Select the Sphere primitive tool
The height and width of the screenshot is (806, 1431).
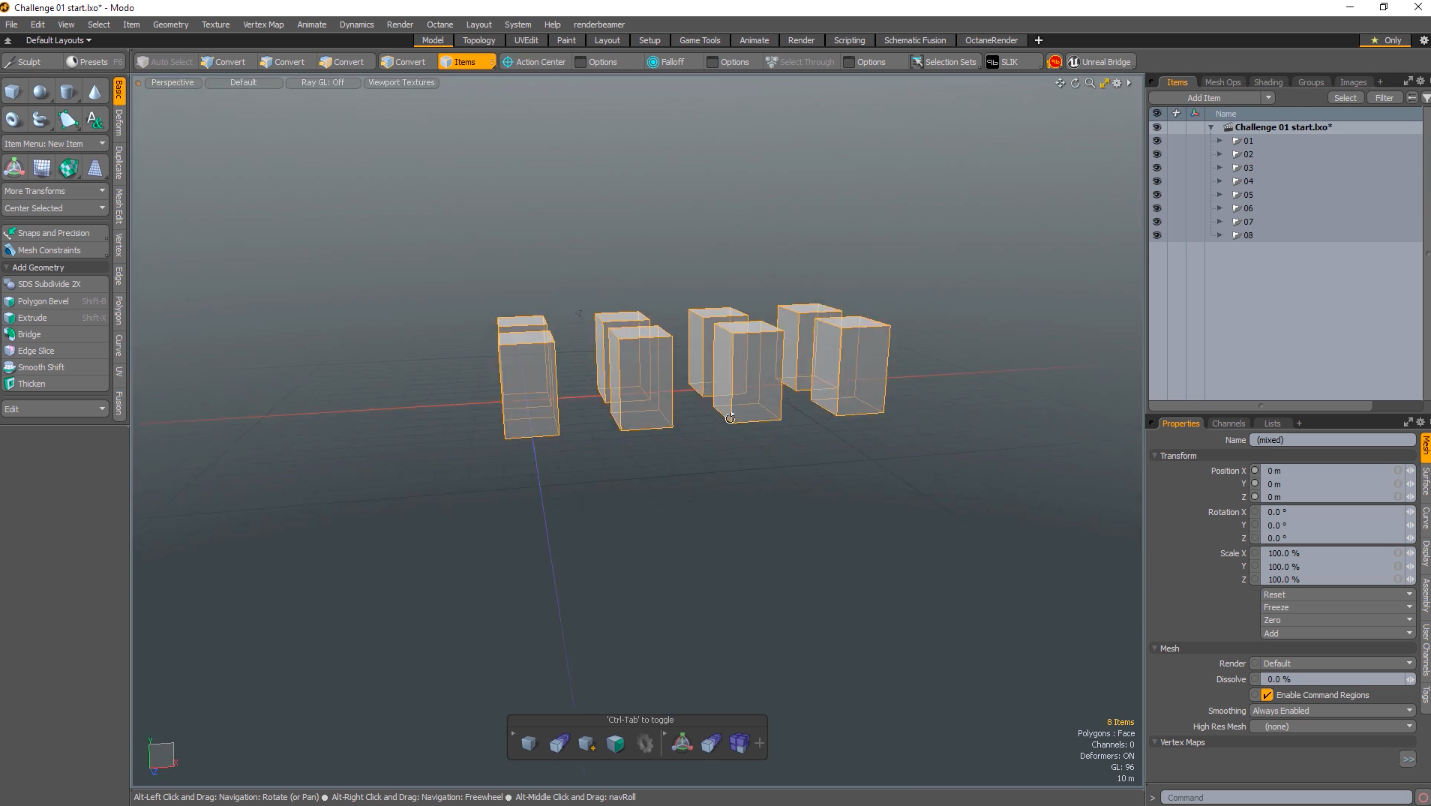pos(40,91)
